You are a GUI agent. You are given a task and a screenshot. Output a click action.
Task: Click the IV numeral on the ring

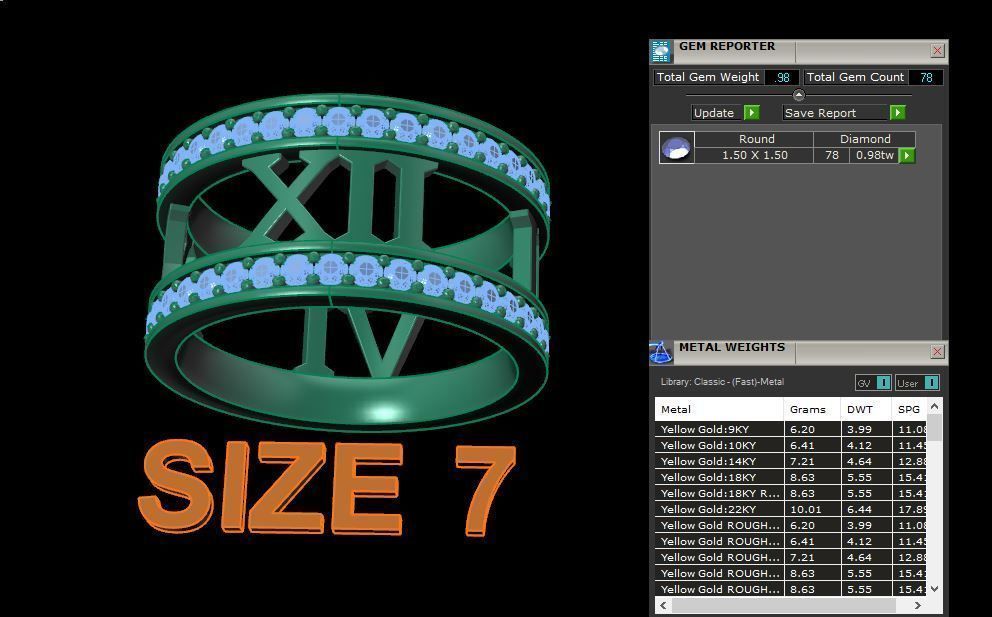359,340
